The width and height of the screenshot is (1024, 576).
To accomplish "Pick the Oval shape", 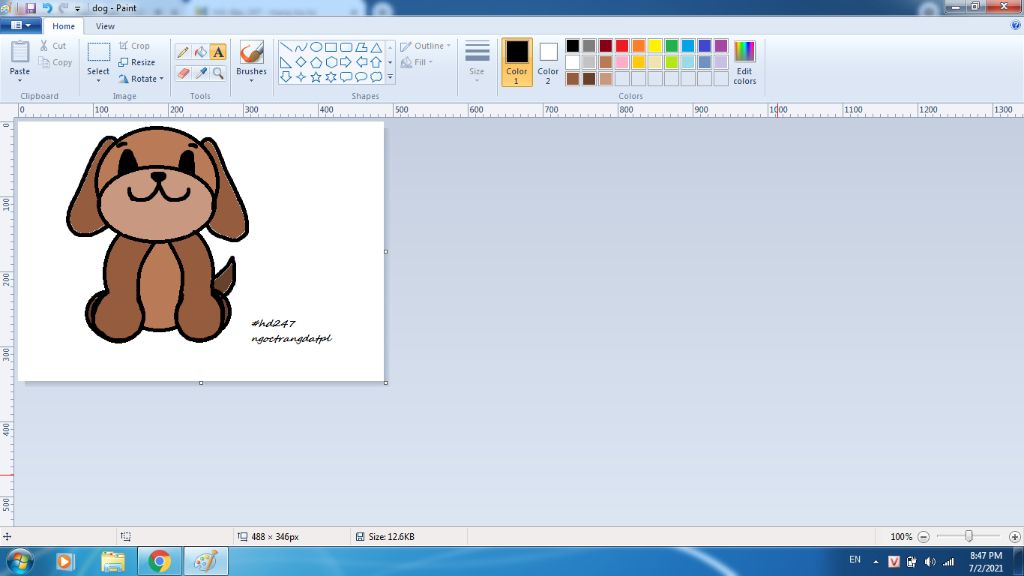I will pos(316,47).
